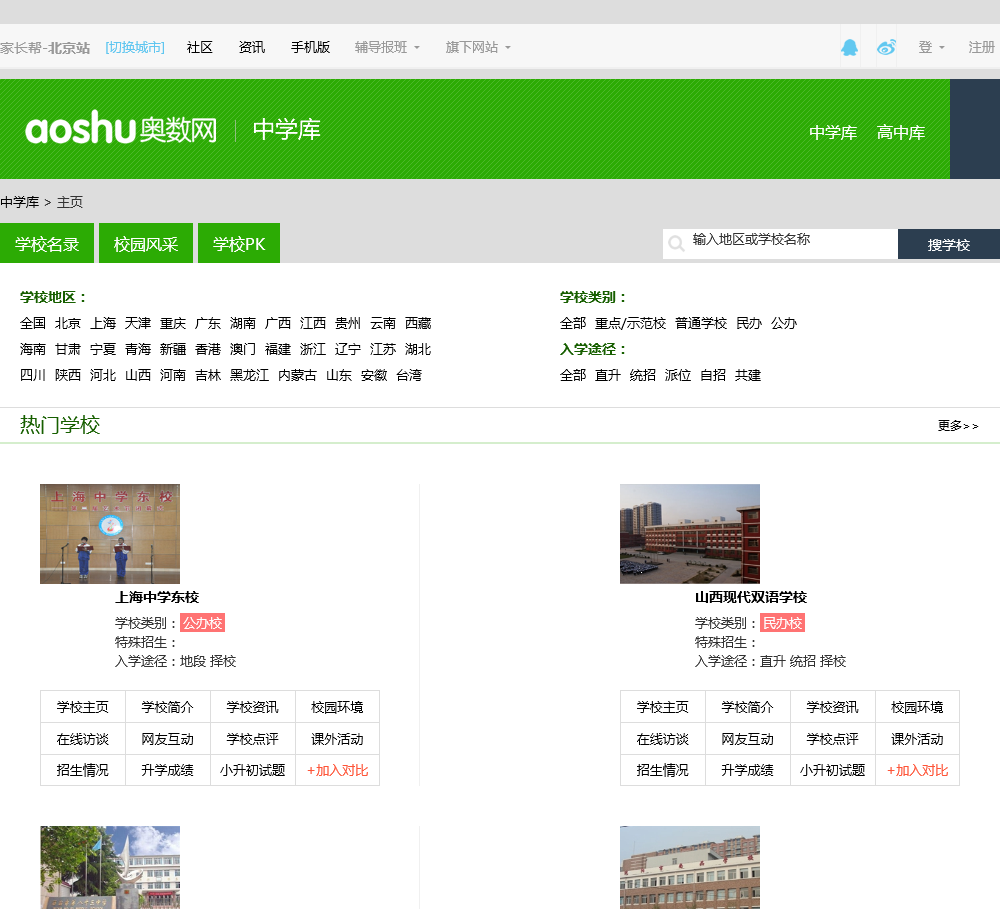Image resolution: width=1000 pixels, height=909 pixels.
Task: Select the 学校名录 tab
Action: tap(47, 244)
